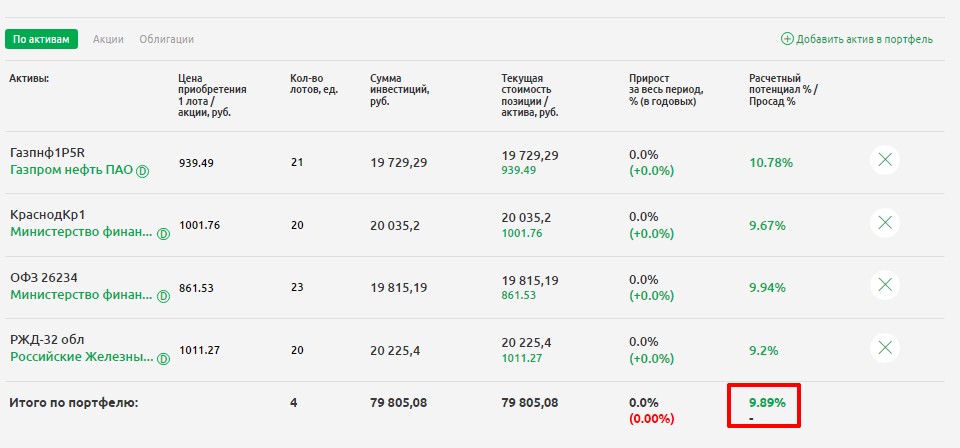960x448 pixels.
Task: Click Газпнф1P5R potential value 10.78%
Action: [x=771, y=162]
